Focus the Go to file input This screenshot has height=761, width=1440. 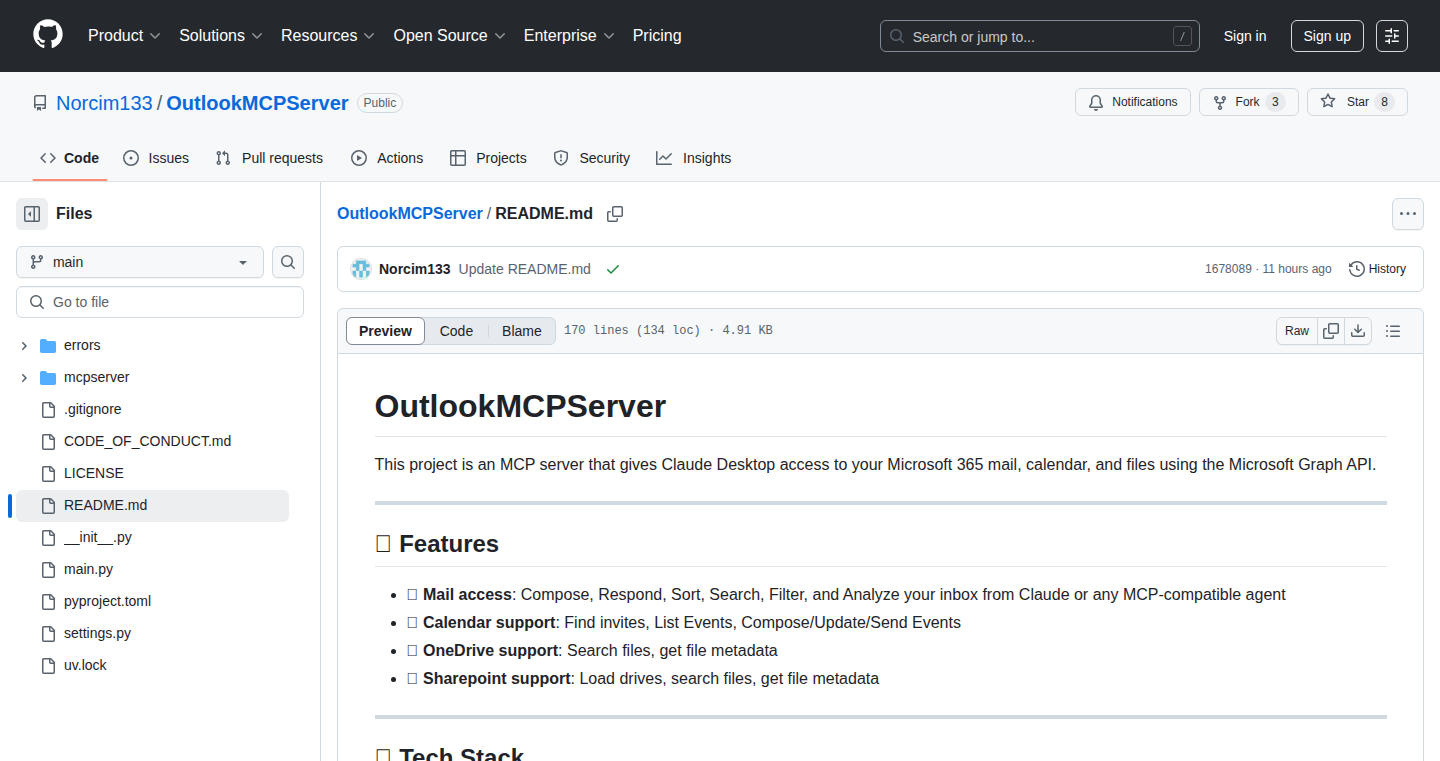pos(160,302)
